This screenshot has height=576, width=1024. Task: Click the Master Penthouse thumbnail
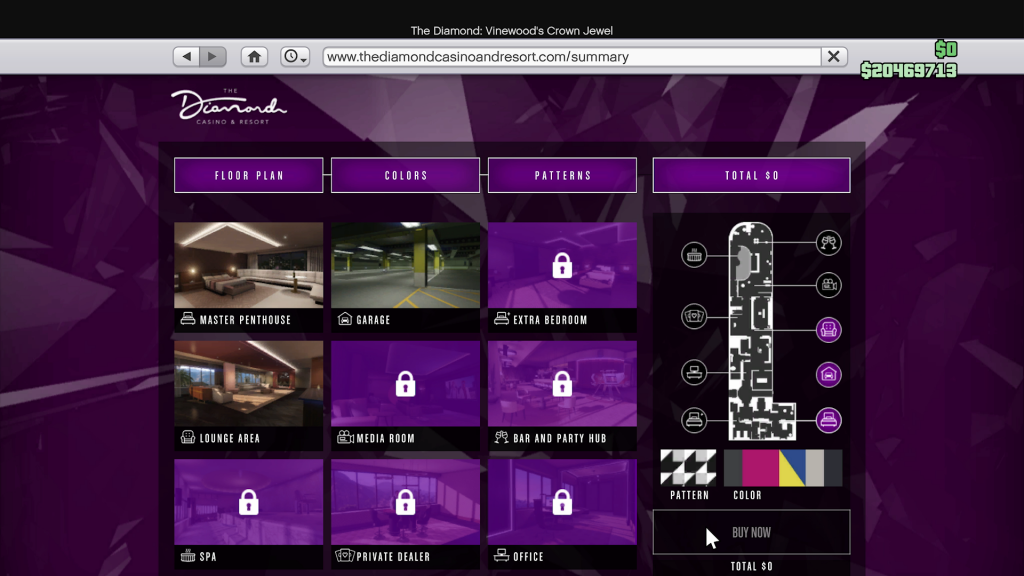click(249, 266)
